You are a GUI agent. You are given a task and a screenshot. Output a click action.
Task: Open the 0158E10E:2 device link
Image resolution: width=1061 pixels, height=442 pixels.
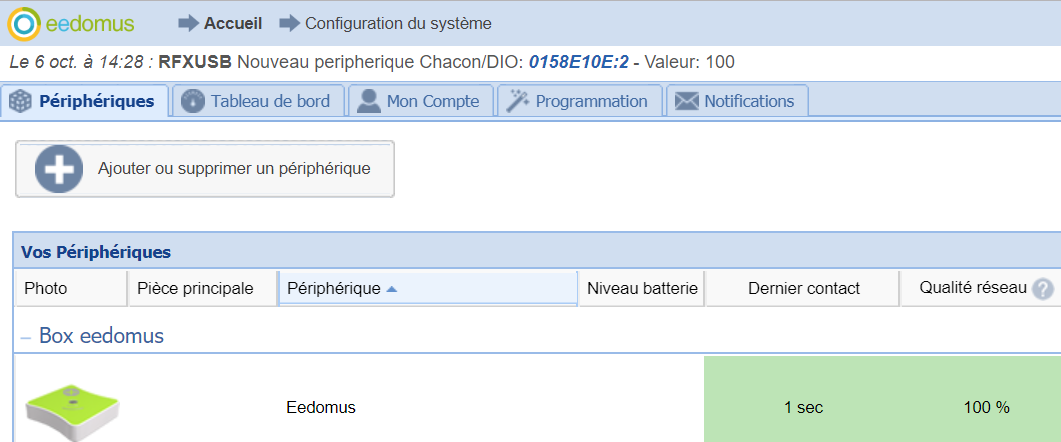pos(579,63)
